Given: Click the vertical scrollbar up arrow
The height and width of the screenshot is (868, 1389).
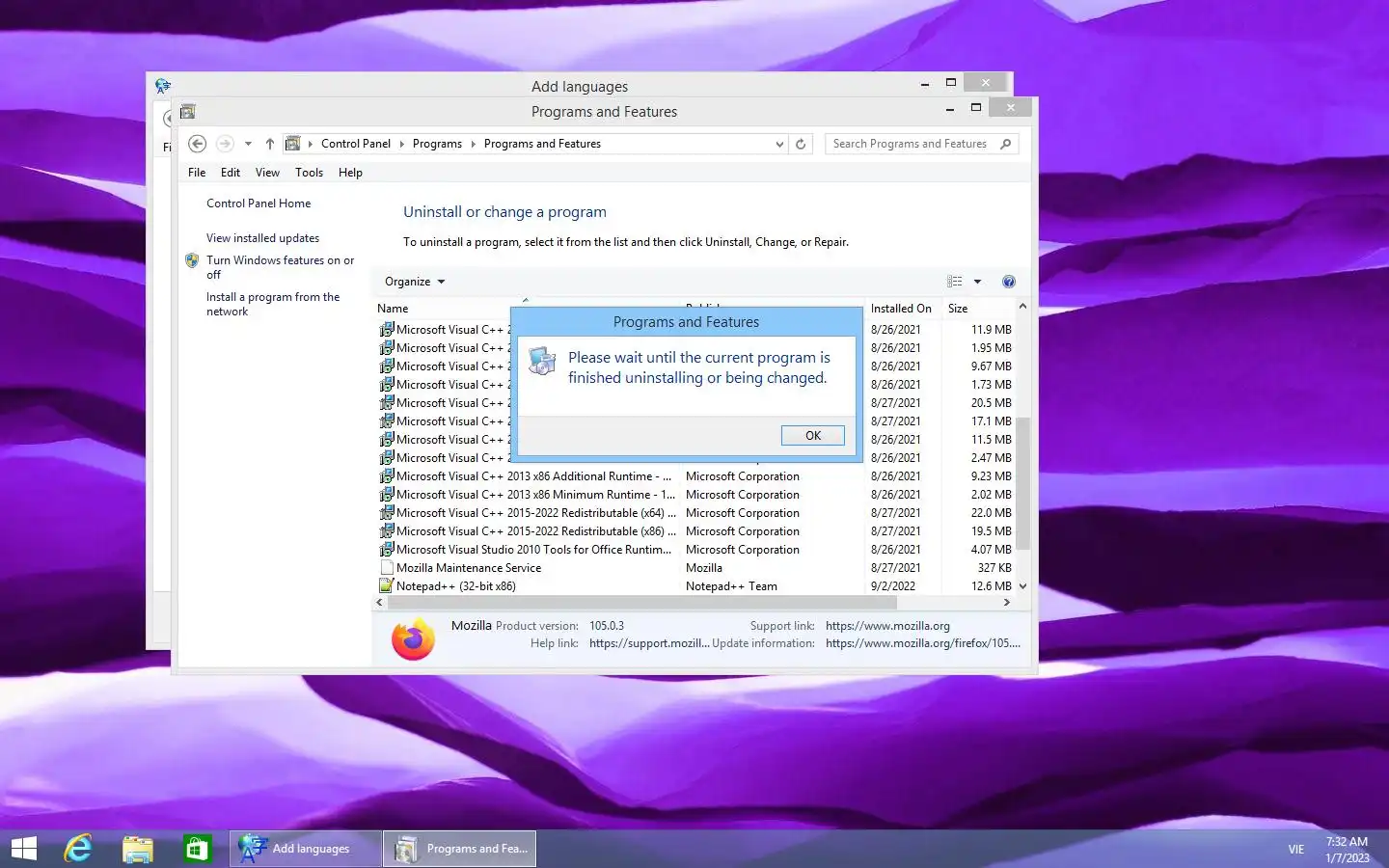Looking at the screenshot, I should point(1022,307).
